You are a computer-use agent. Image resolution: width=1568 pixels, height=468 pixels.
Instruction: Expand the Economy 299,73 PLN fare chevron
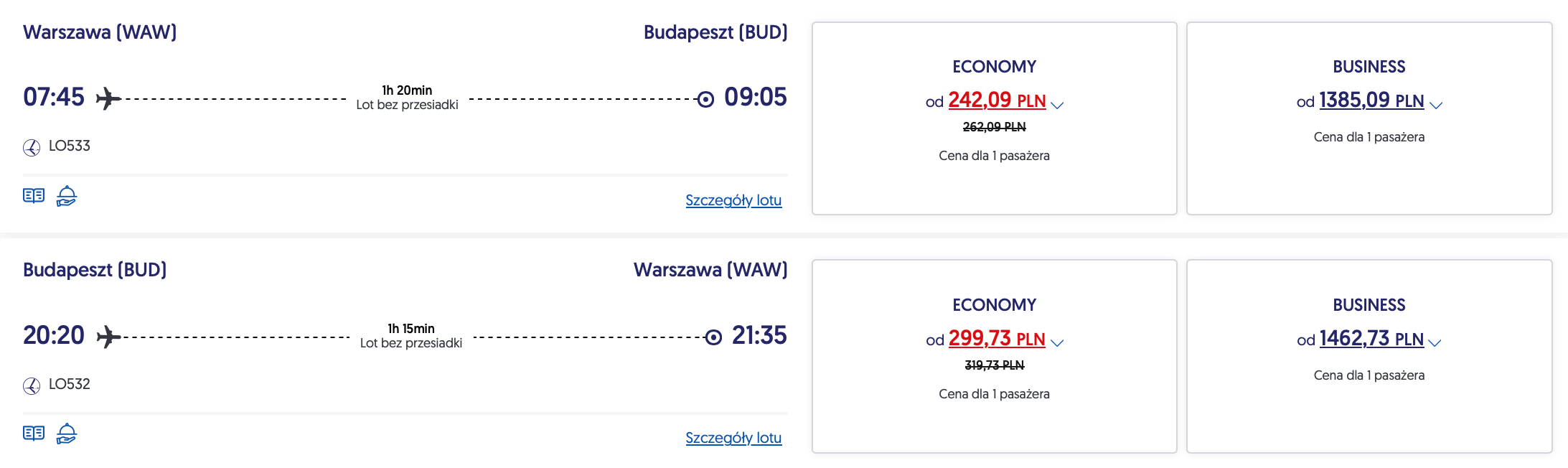(1057, 343)
